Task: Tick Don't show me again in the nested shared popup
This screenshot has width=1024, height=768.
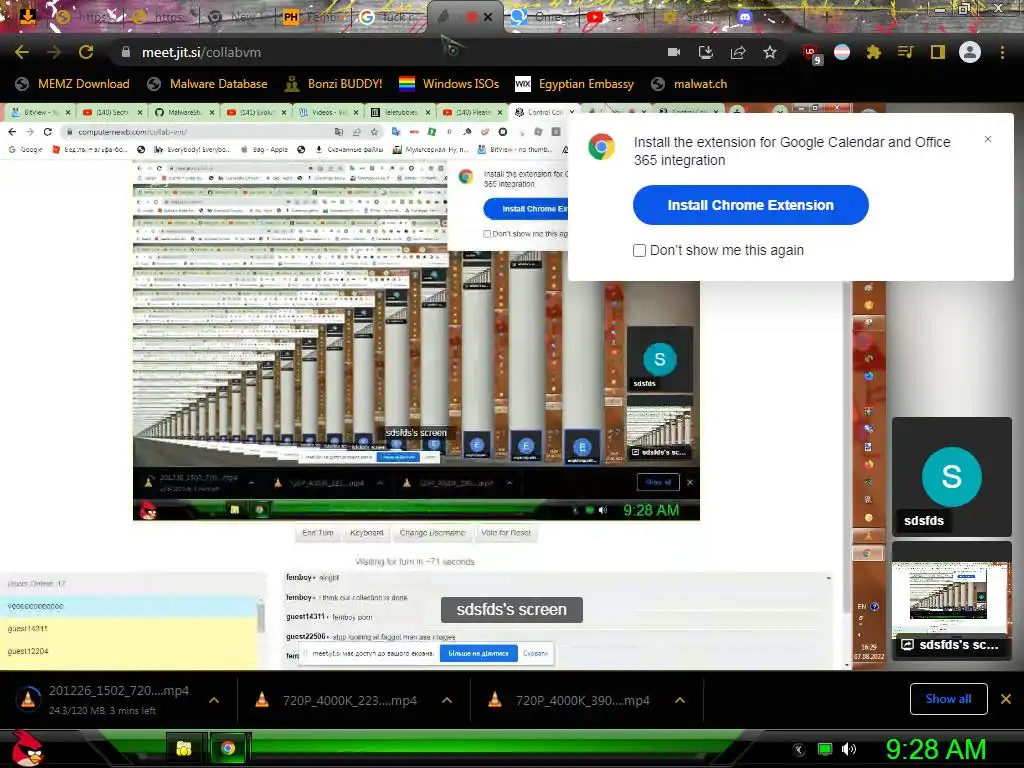Action: [487, 234]
